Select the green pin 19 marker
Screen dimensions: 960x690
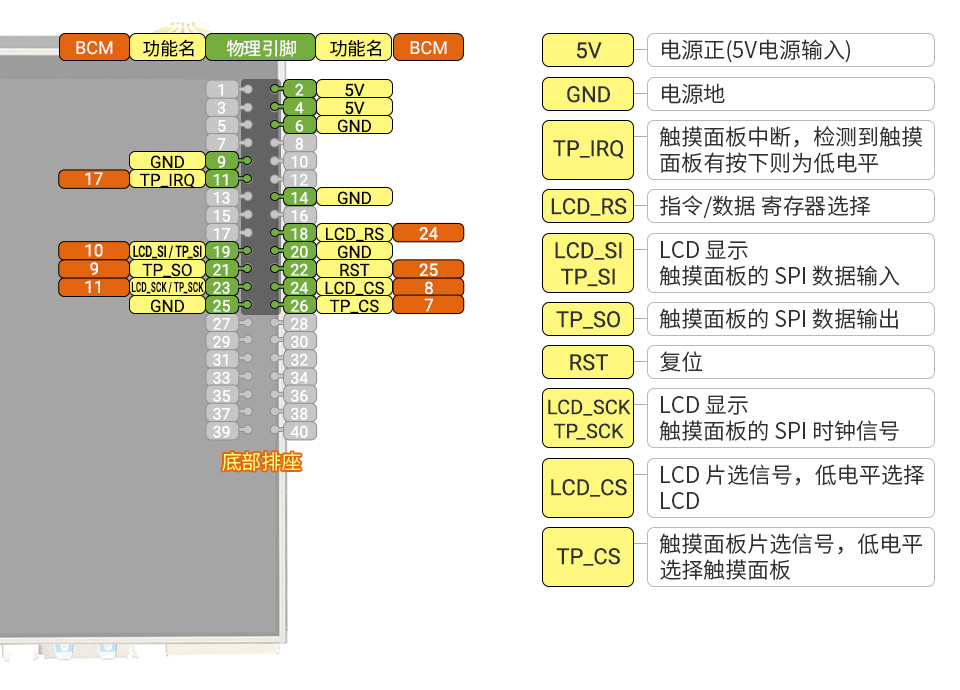tap(222, 252)
